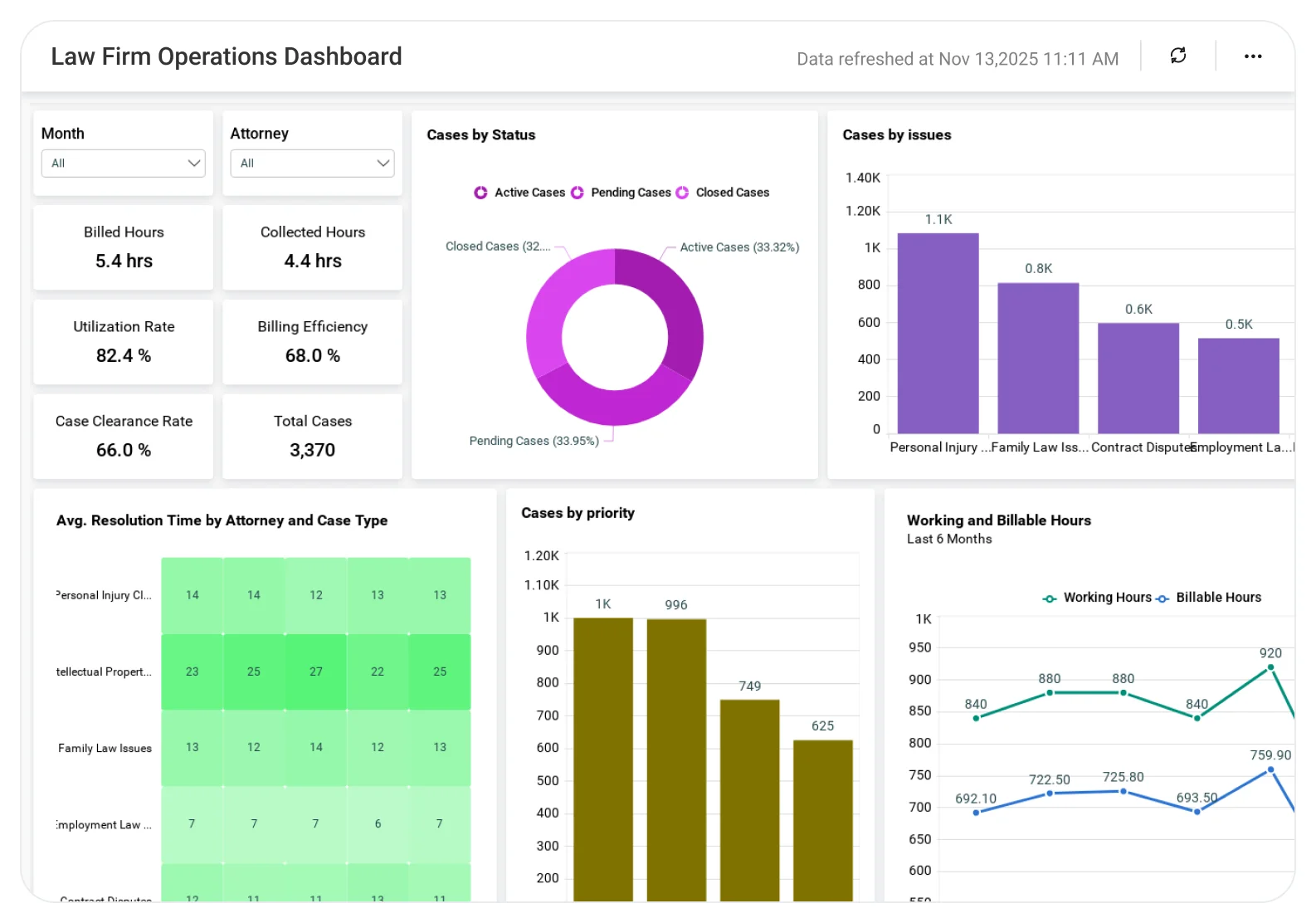Viewport: 1316px width, 923px height.
Task: Click the priority bar labeled 996
Action: [x=676, y=760]
